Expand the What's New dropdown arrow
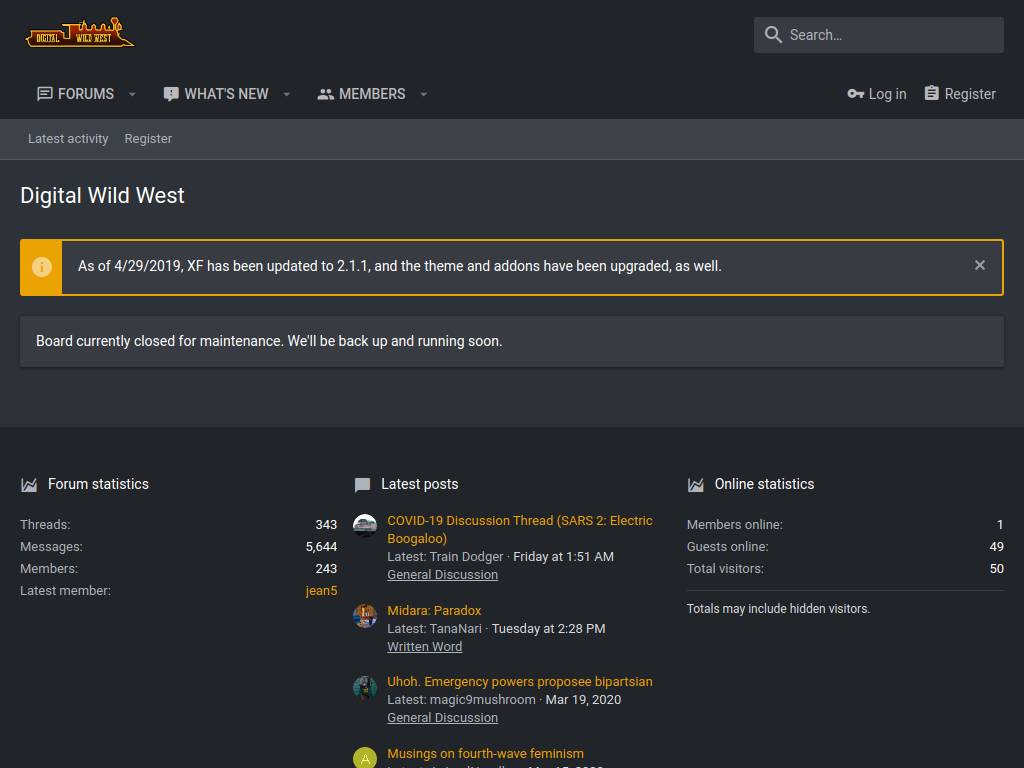Image resolution: width=1024 pixels, height=768 pixels. click(x=287, y=95)
